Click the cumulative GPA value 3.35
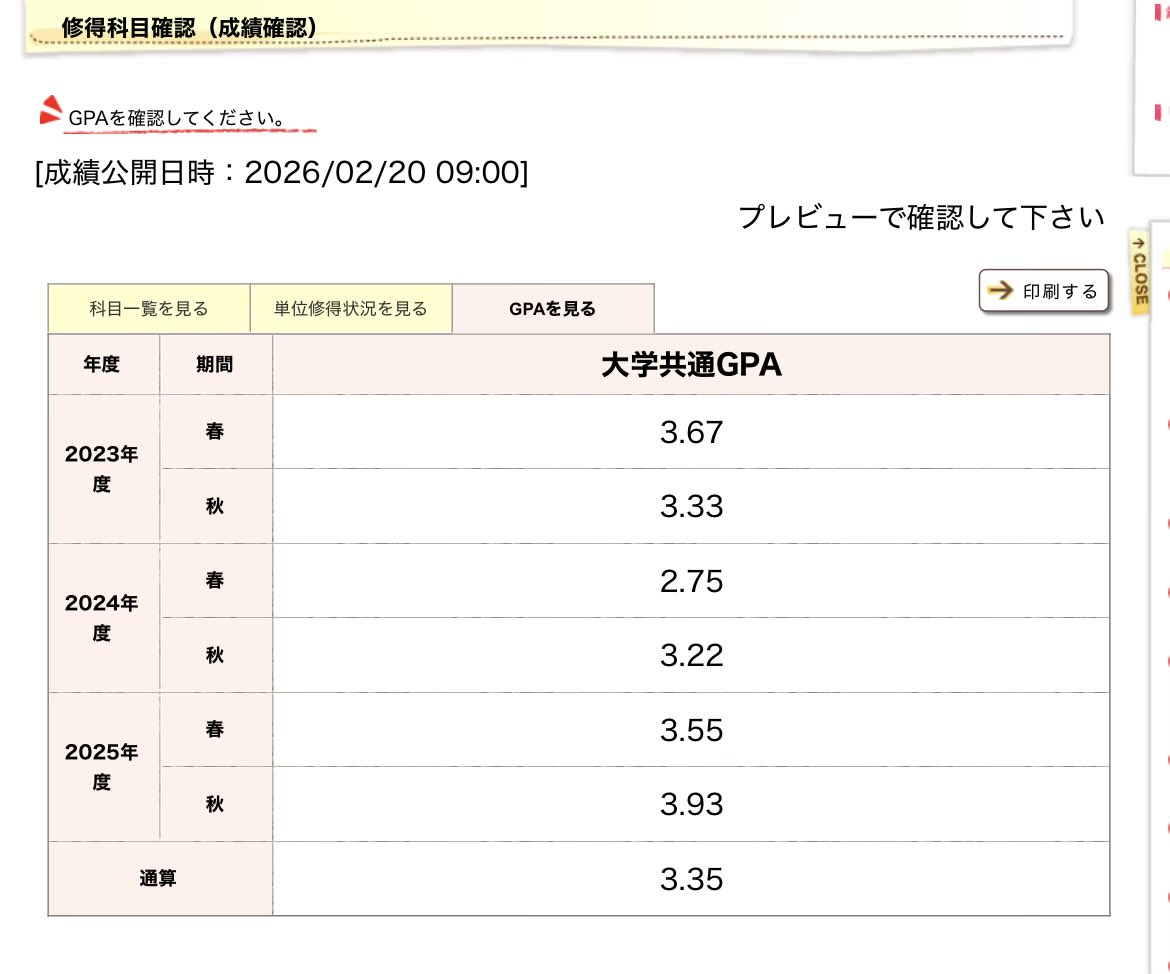Image resolution: width=1170 pixels, height=974 pixels. tap(691, 879)
